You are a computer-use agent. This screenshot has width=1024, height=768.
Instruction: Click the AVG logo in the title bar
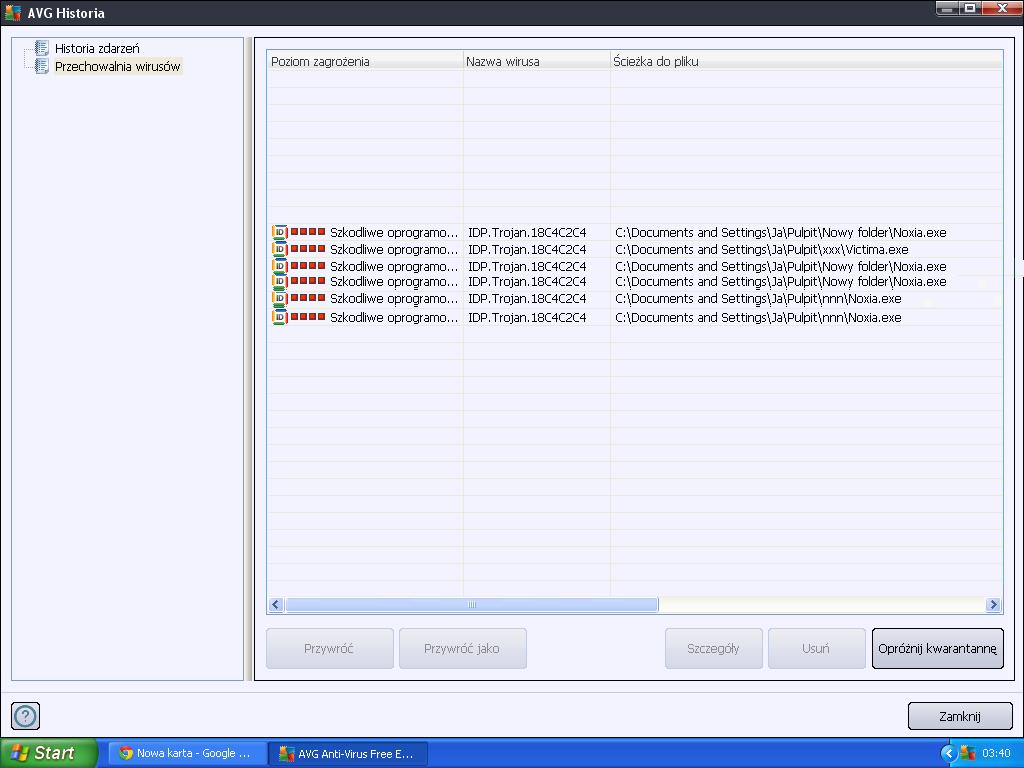(12, 12)
